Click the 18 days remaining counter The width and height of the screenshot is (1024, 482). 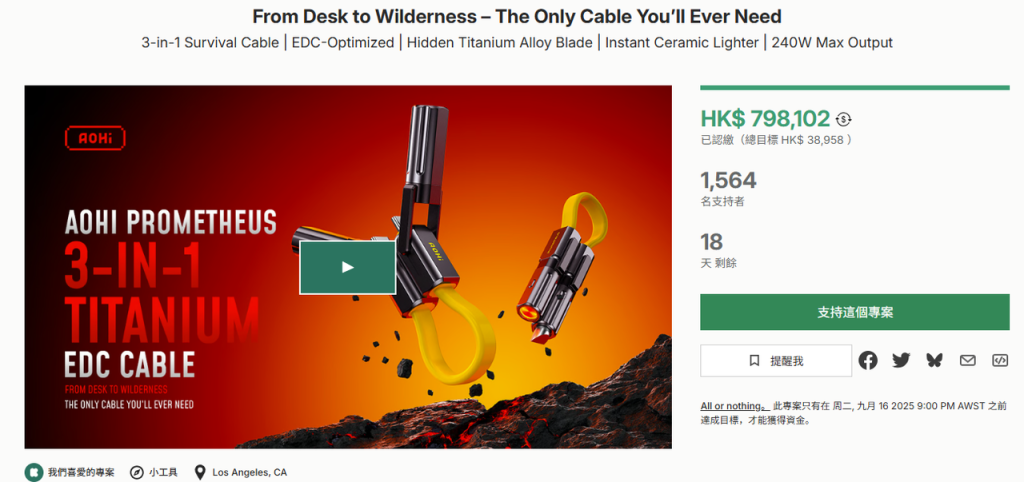pyautogui.click(x=712, y=242)
